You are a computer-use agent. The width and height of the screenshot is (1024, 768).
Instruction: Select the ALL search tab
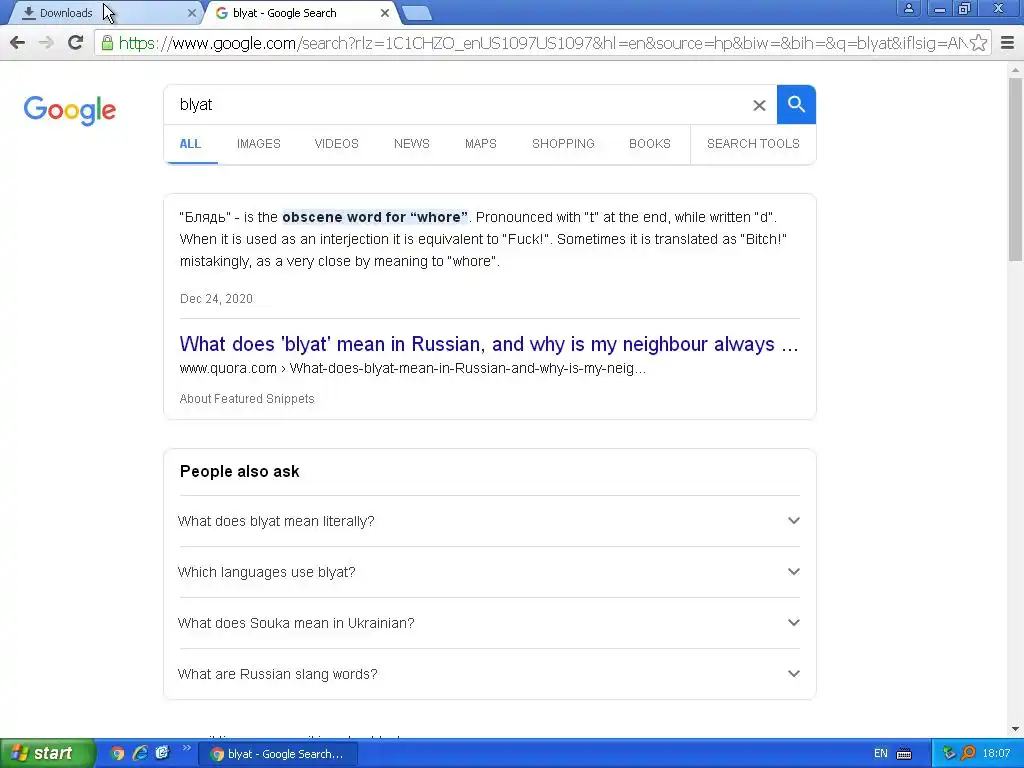pyautogui.click(x=190, y=144)
